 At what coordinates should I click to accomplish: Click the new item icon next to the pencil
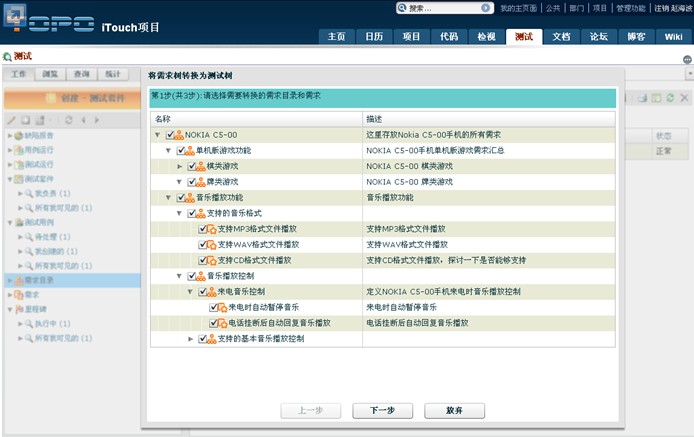(26, 120)
